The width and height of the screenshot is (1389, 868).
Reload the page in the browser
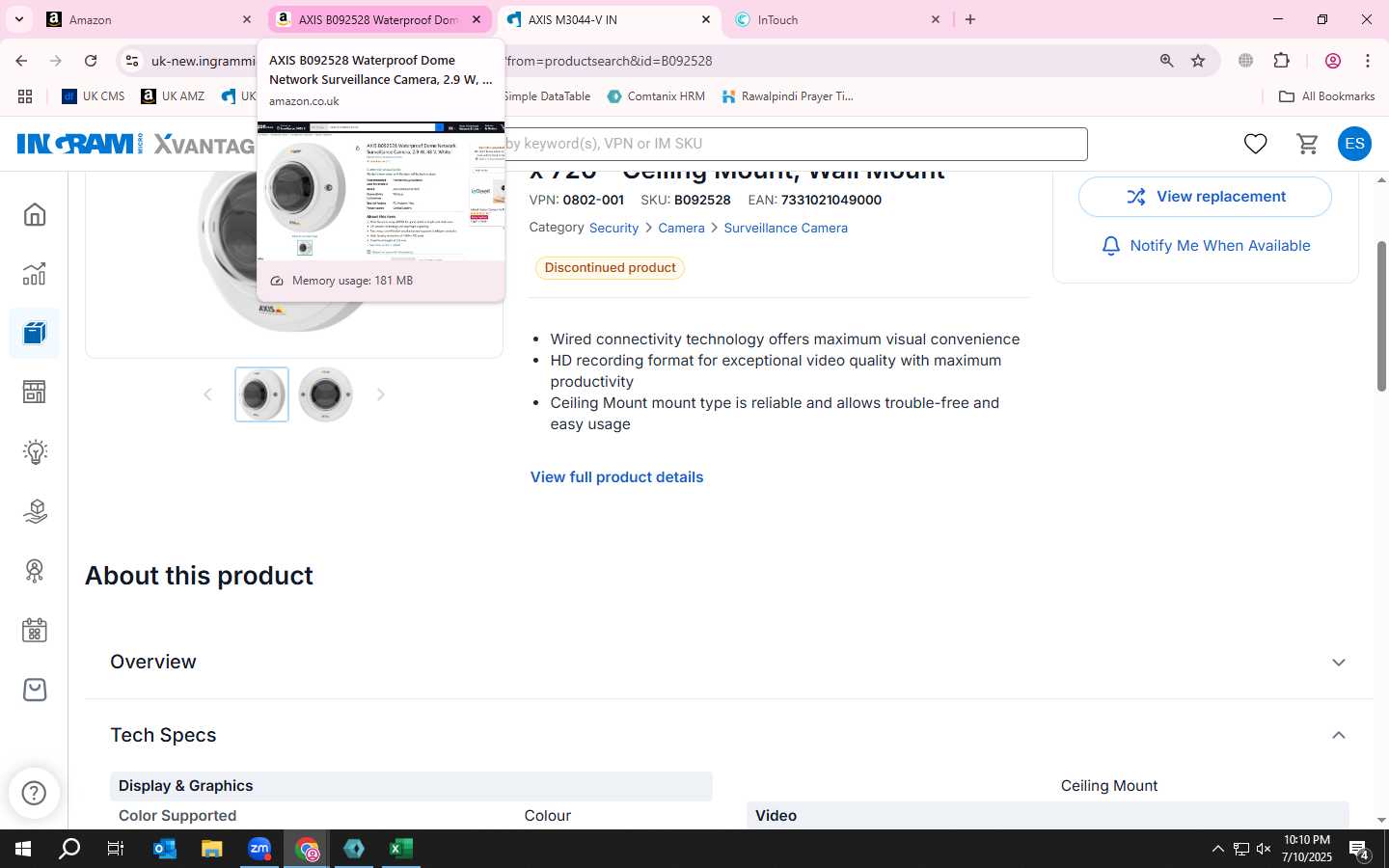click(x=91, y=61)
